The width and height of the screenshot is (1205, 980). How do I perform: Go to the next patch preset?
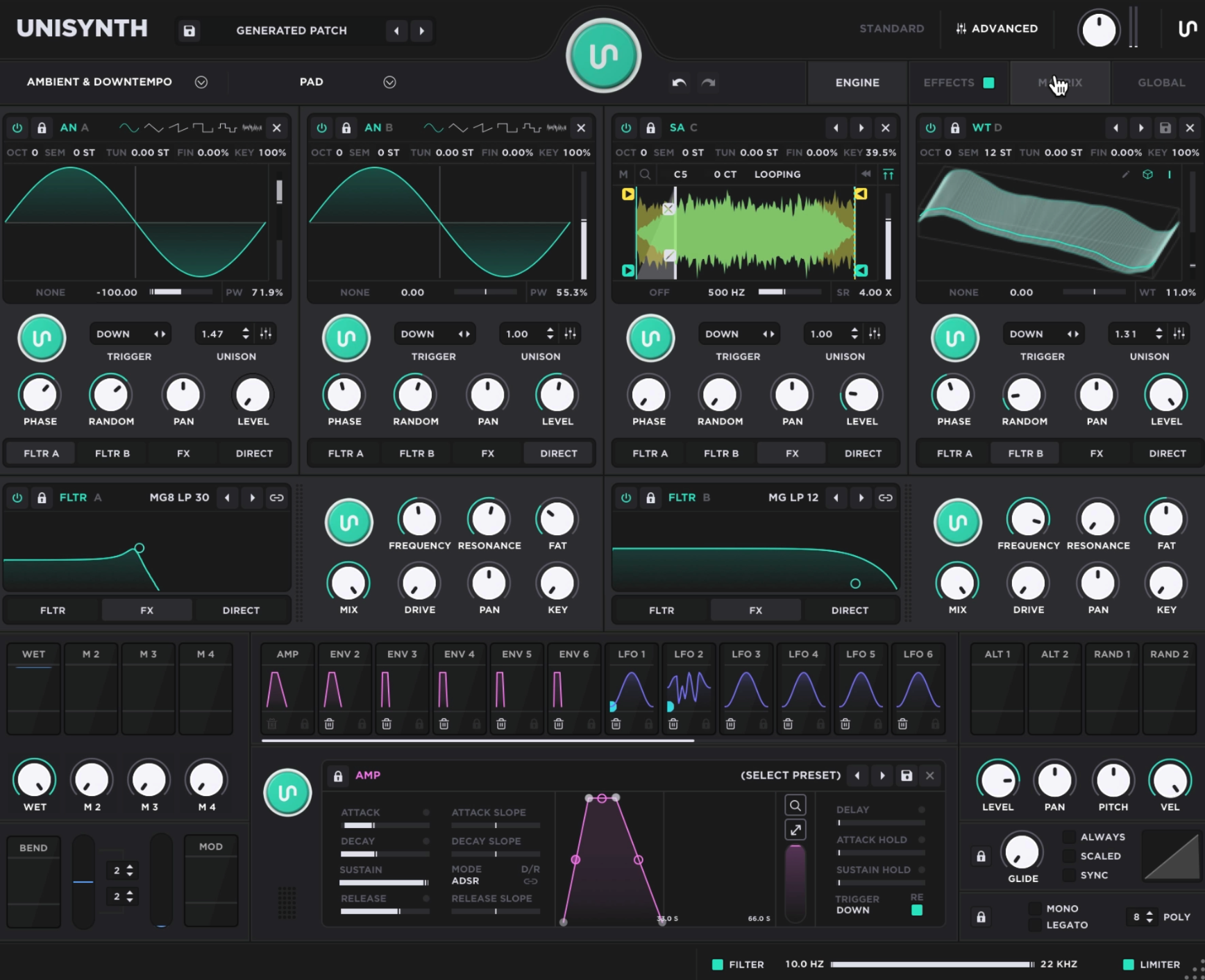[x=421, y=31]
